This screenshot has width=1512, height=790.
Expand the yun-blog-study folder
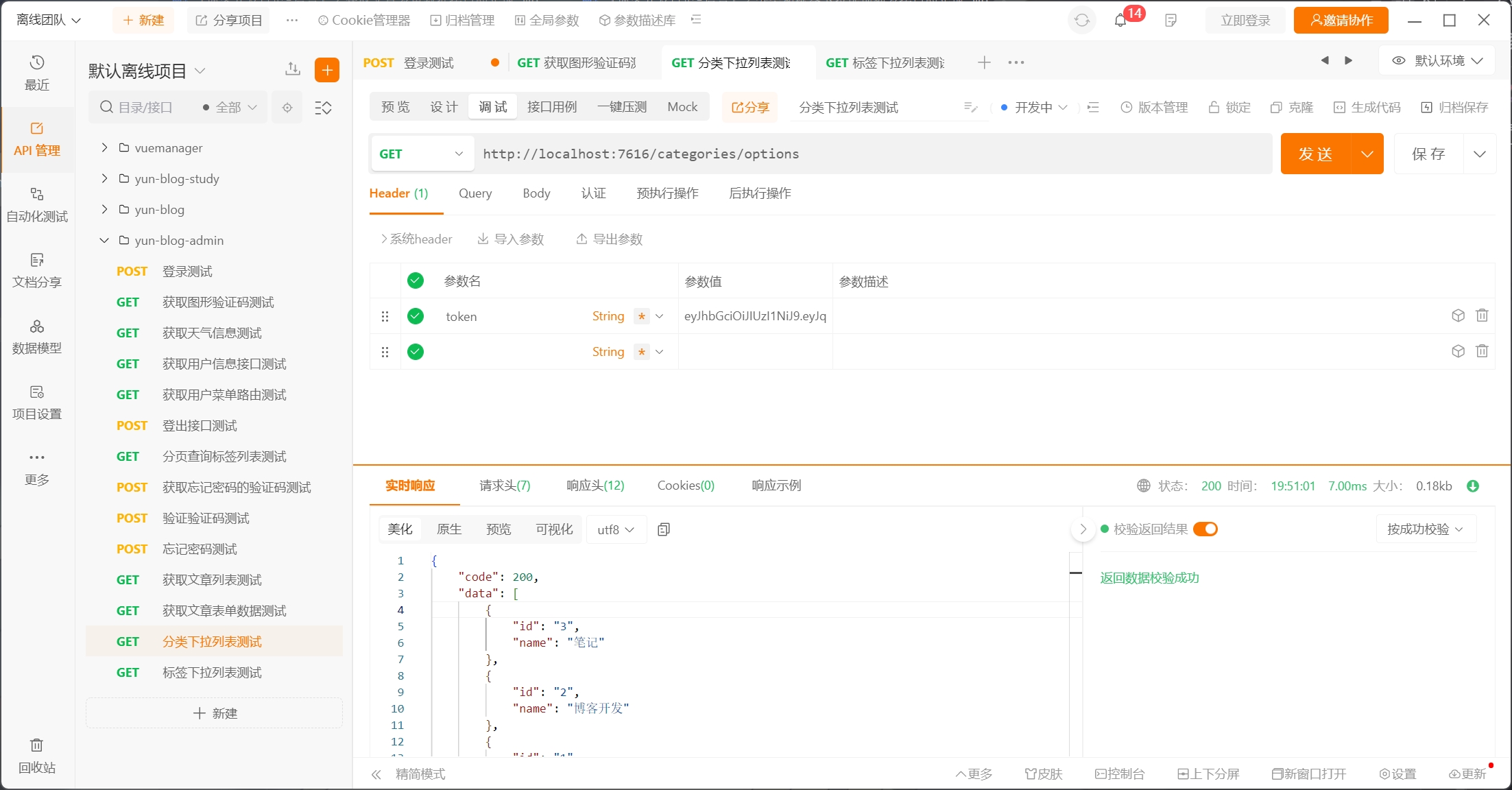(104, 178)
